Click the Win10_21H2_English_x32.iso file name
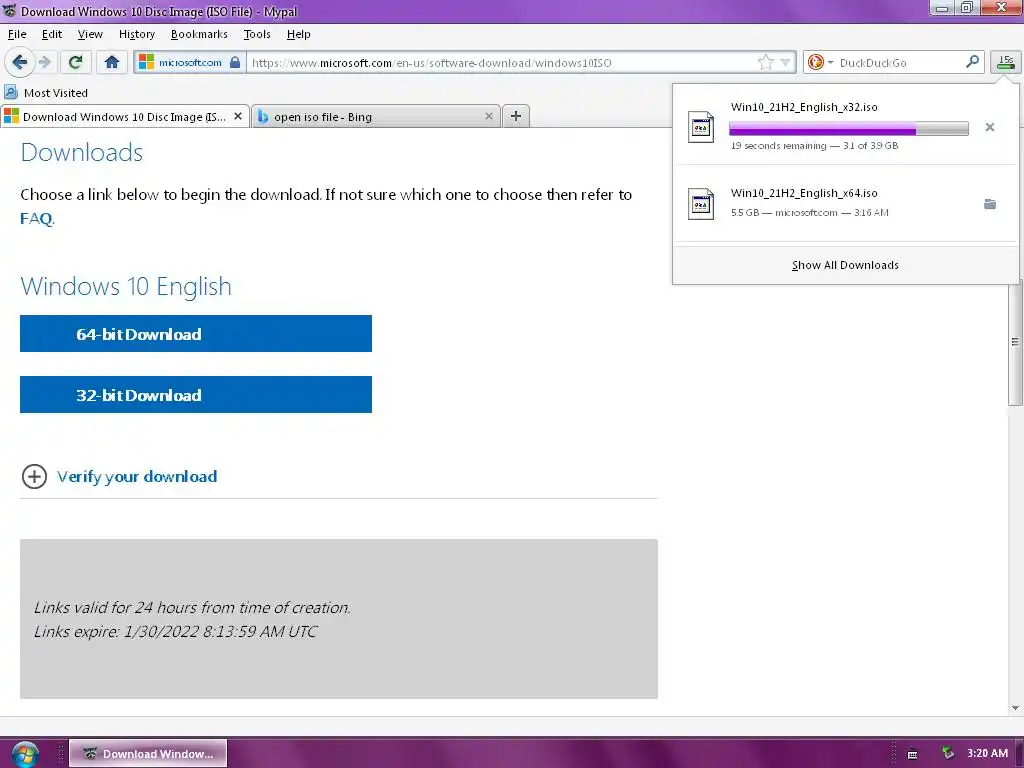1024x768 pixels. pos(804,107)
